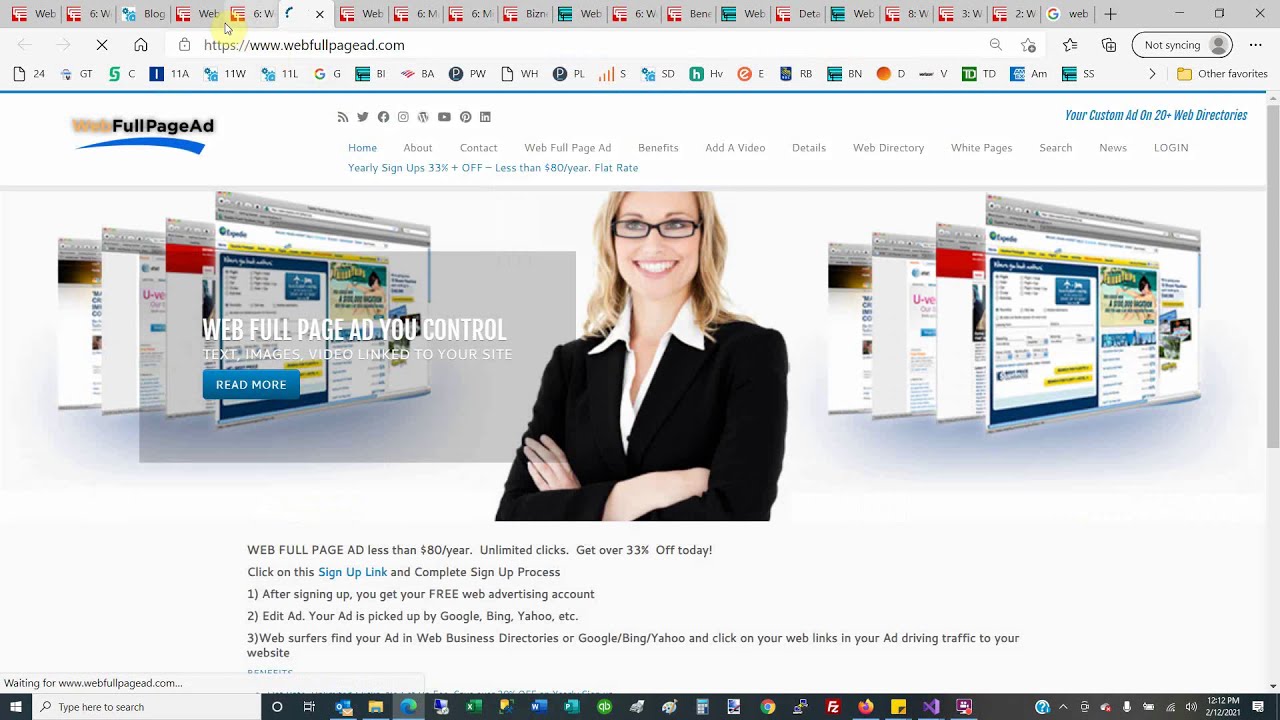Image resolution: width=1280 pixels, height=720 pixels.
Task: Open the Web Full Page Ad menu
Action: tap(568, 148)
